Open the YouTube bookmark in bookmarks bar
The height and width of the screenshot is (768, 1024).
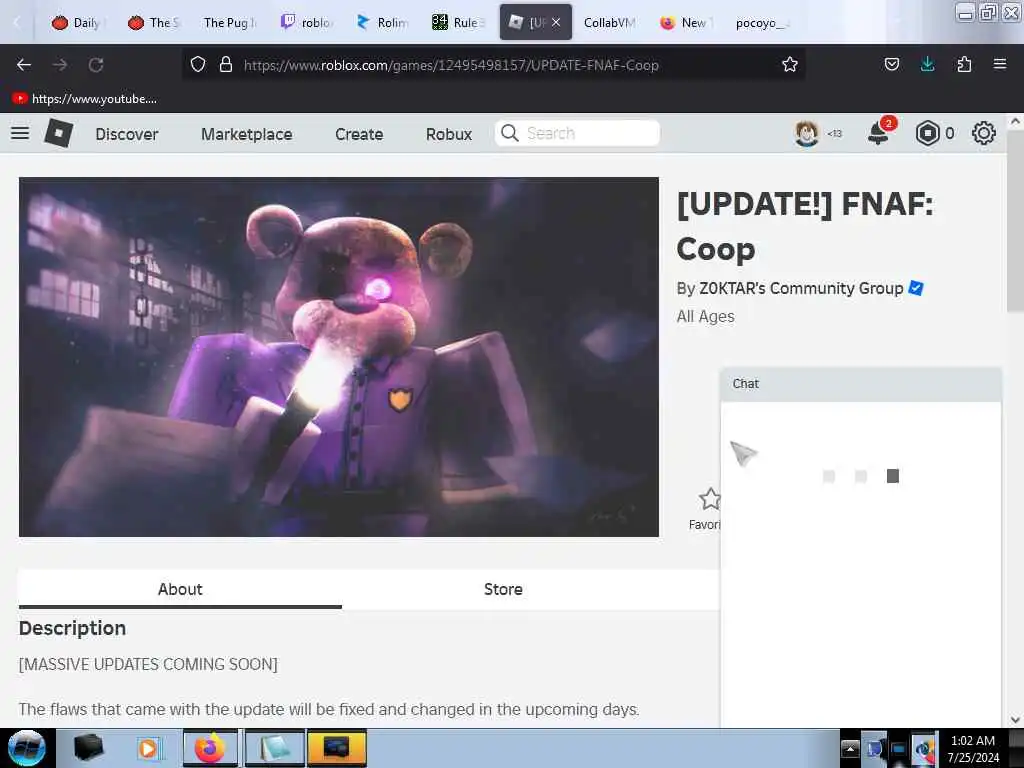[85, 99]
